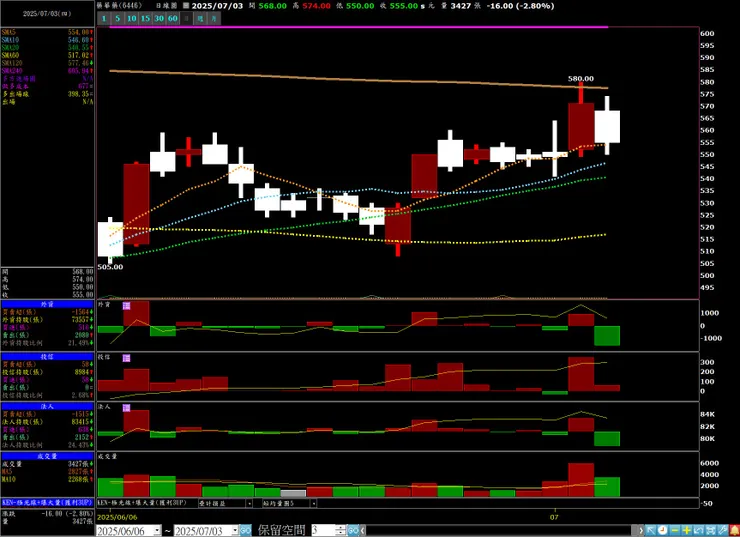Viewport: 740px width, 537px height.
Task: Click the 580.00 high price label
Action: coord(580,79)
